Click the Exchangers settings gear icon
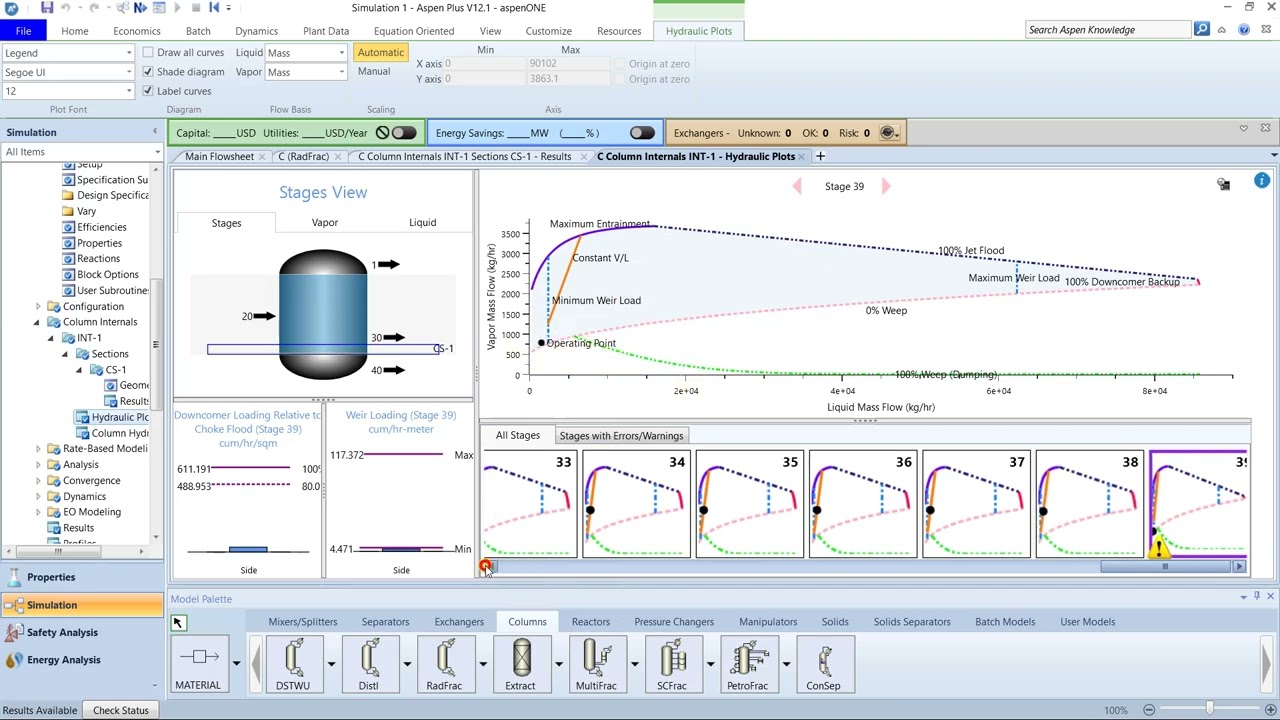The width and height of the screenshot is (1280, 720). (x=888, y=133)
